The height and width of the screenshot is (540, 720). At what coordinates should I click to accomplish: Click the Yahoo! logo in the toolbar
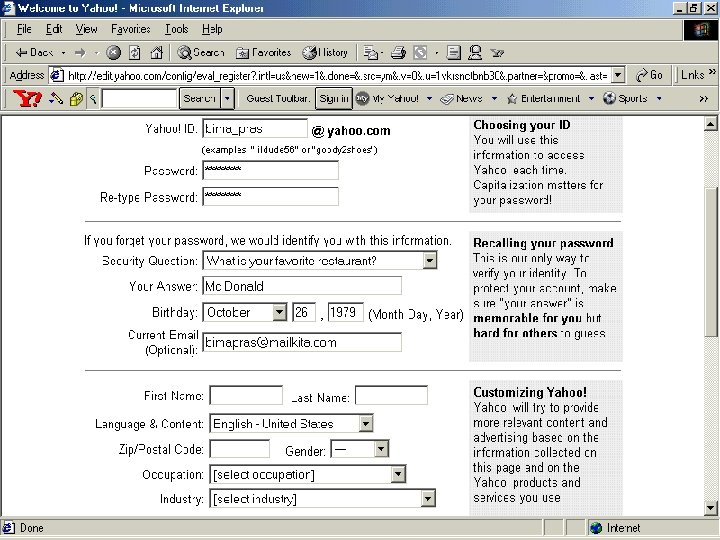[27, 98]
